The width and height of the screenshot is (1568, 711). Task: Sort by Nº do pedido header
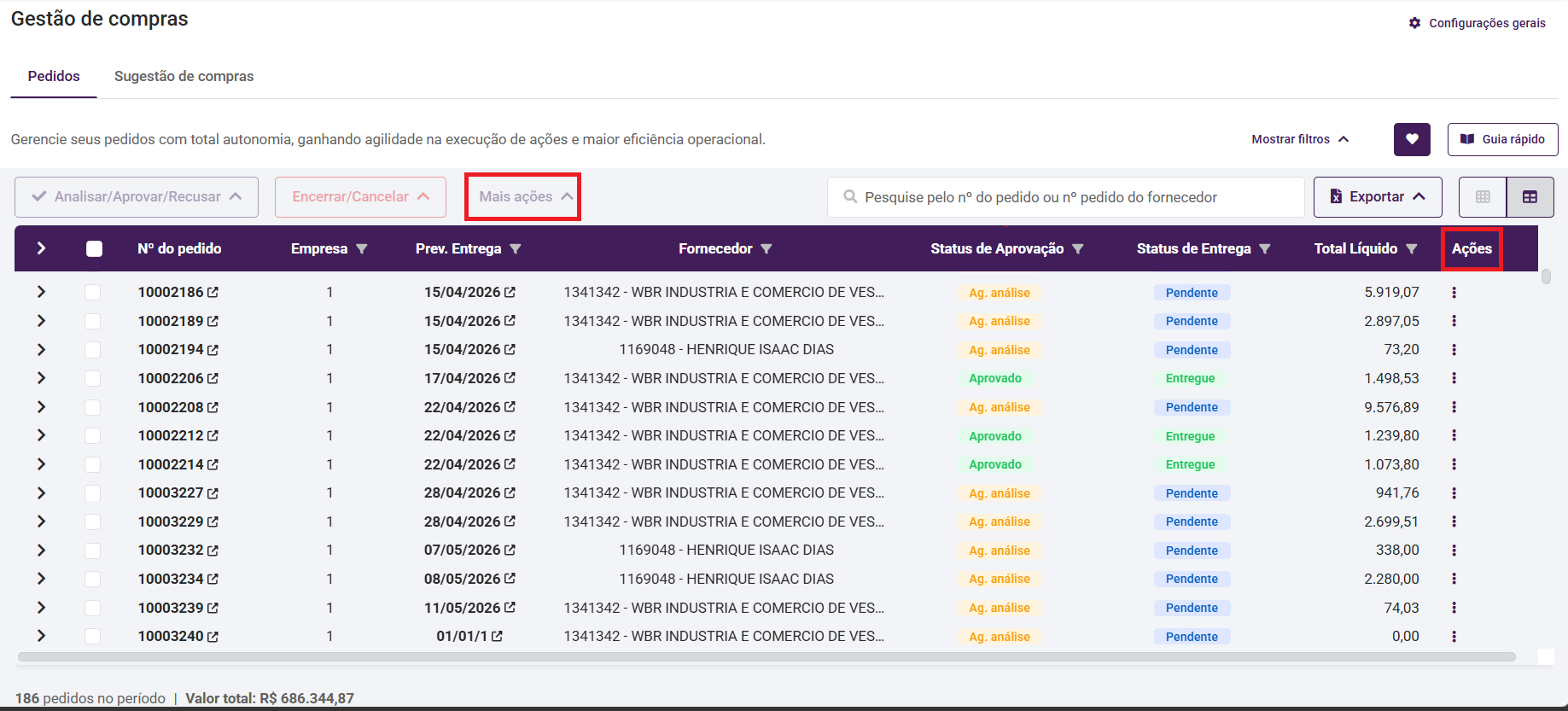pos(179,248)
